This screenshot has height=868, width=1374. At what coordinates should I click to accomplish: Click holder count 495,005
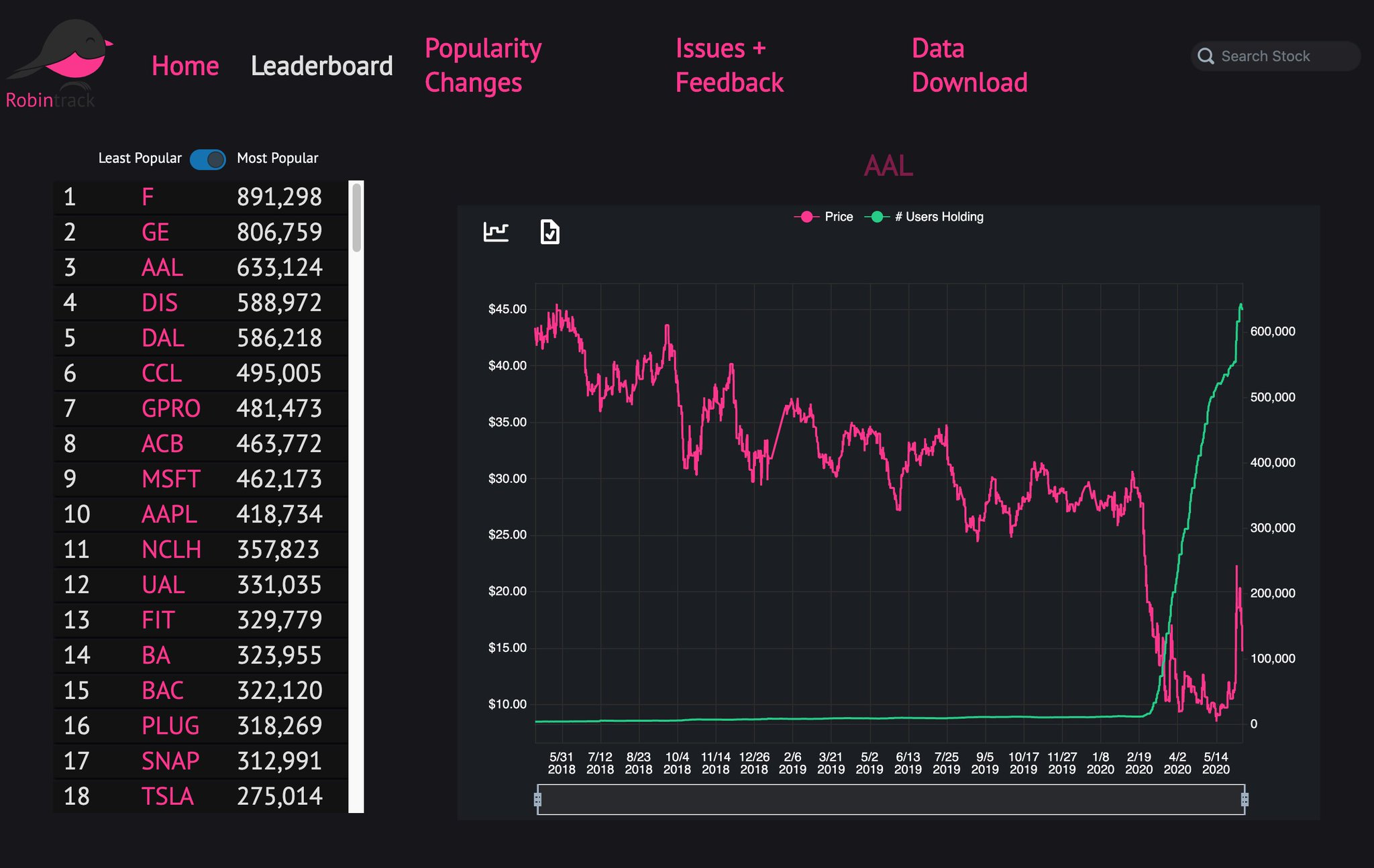pyautogui.click(x=279, y=373)
